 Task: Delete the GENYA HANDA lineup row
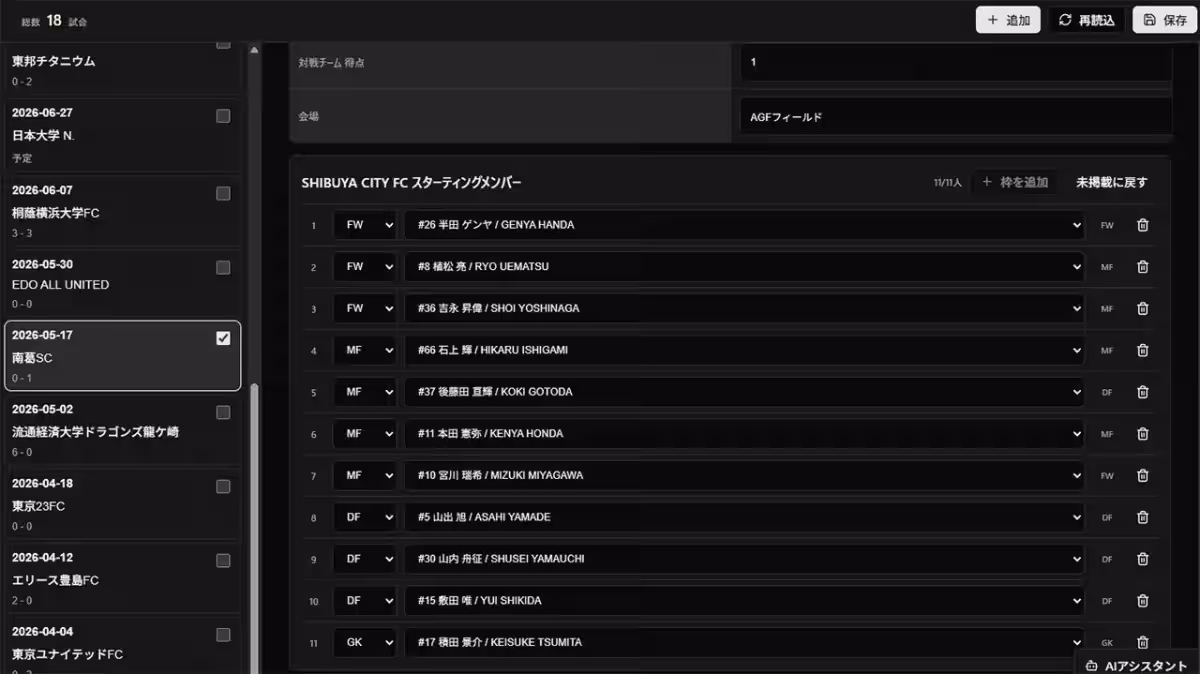pyautogui.click(x=1142, y=225)
